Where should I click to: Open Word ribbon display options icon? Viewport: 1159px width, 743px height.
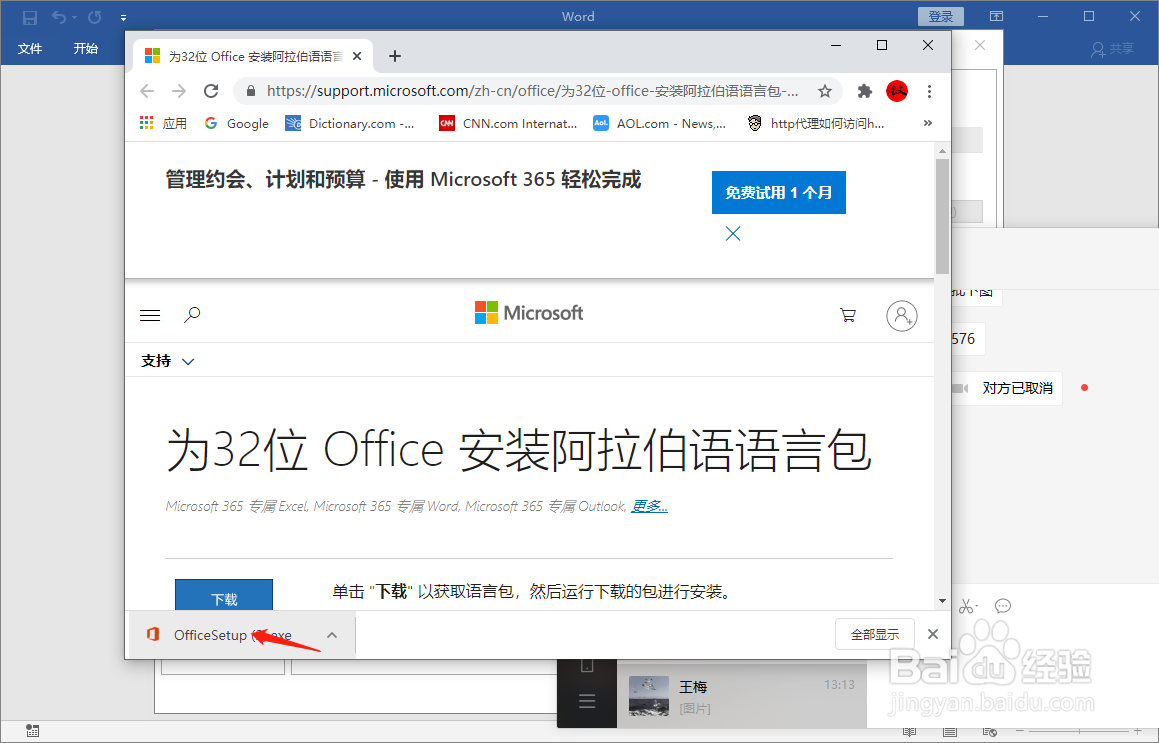(996, 16)
